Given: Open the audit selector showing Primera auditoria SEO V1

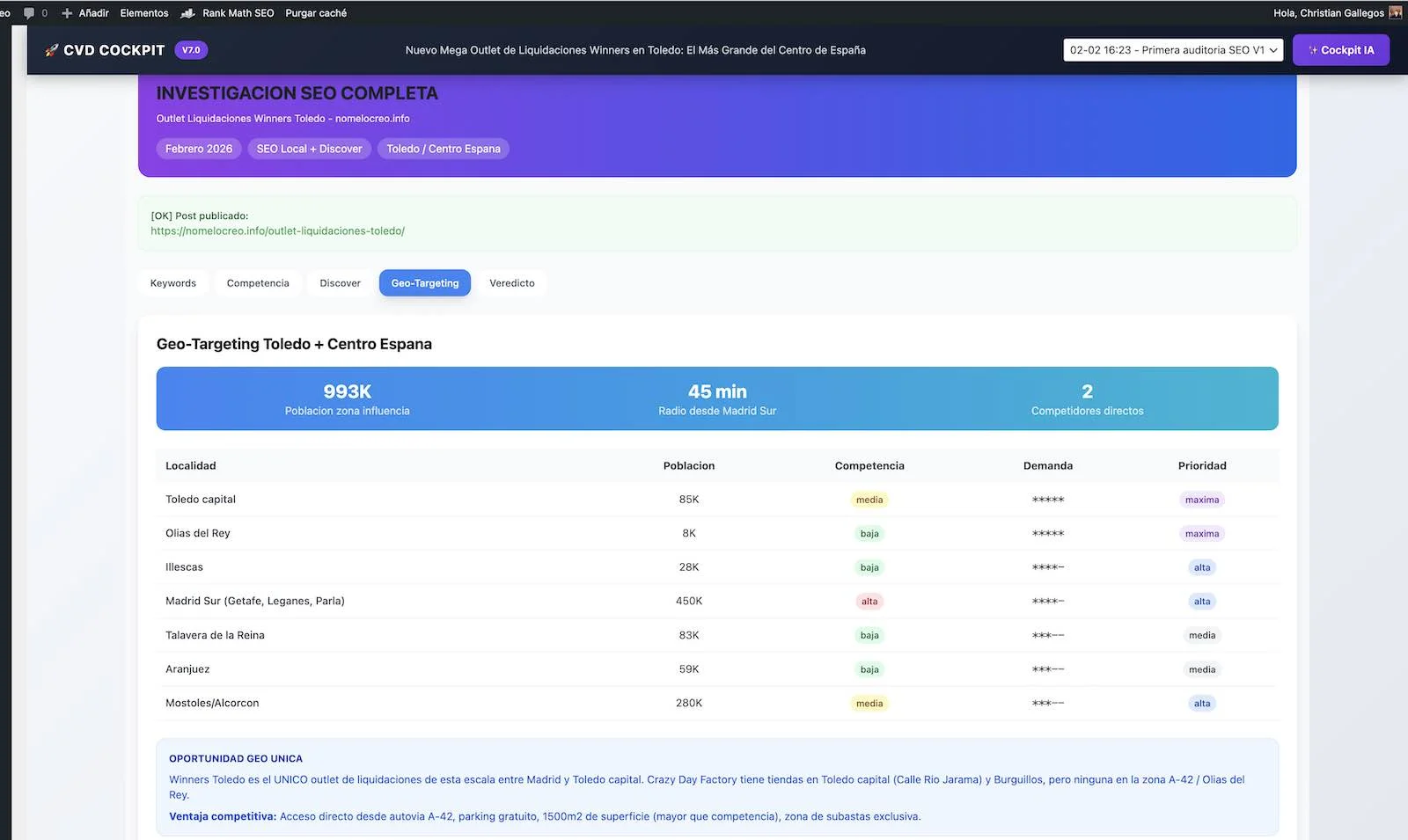Looking at the screenshot, I should click(x=1170, y=50).
